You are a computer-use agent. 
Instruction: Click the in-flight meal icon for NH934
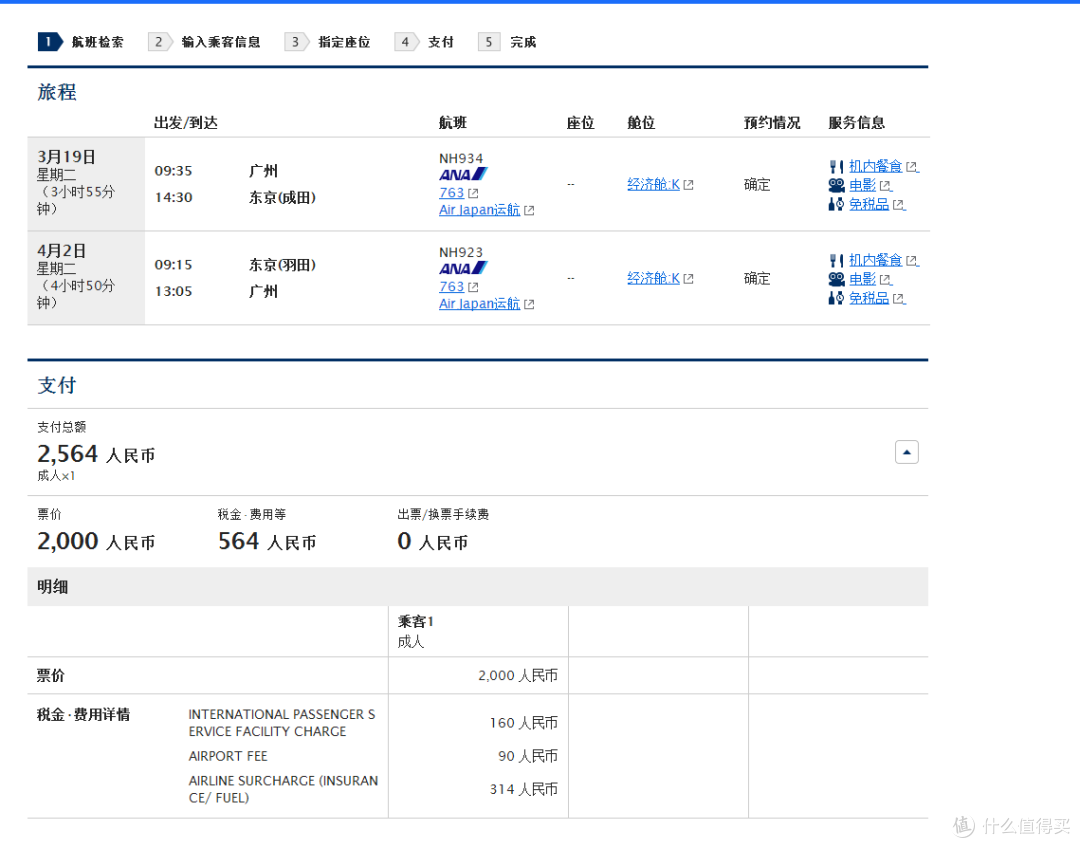click(x=836, y=167)
